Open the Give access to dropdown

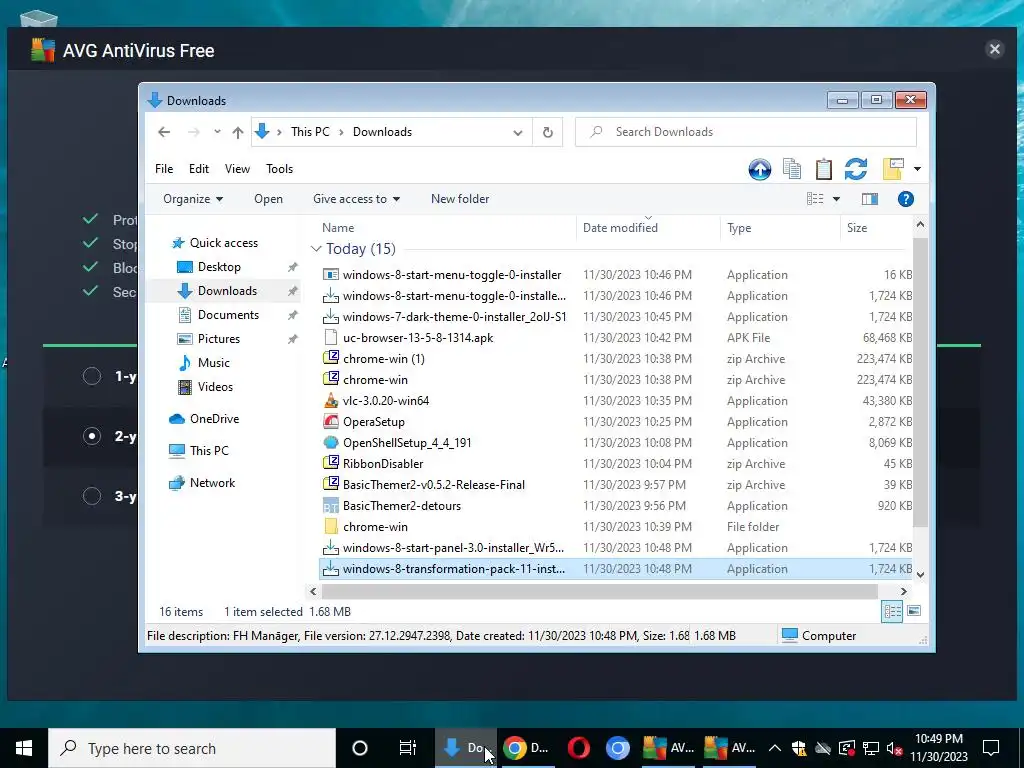click(x=356, y=199)
